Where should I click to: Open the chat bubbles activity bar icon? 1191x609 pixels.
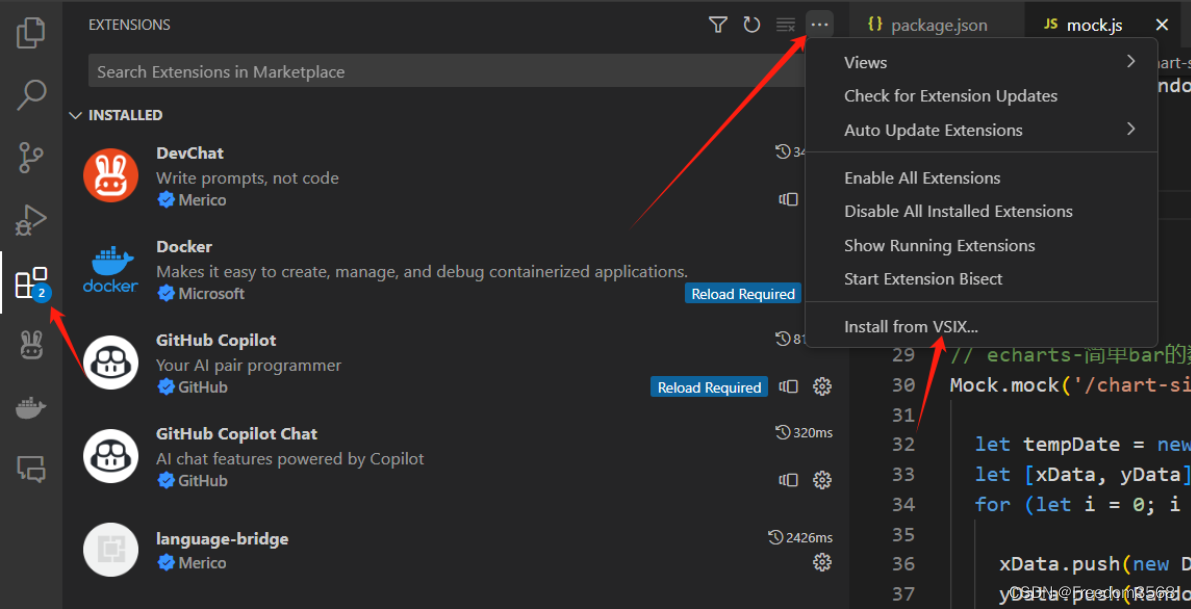[x=31, y=469]
